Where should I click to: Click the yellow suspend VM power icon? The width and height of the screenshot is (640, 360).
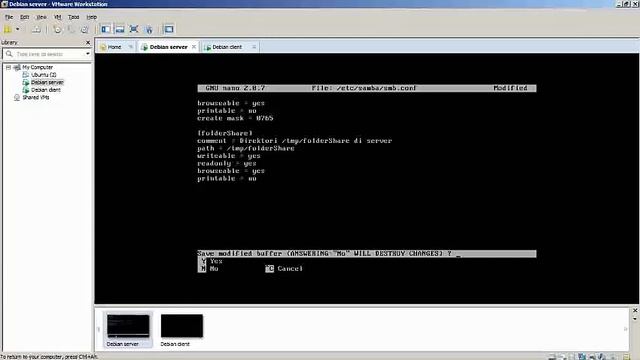pyautogui.click(x=7, y=29)
